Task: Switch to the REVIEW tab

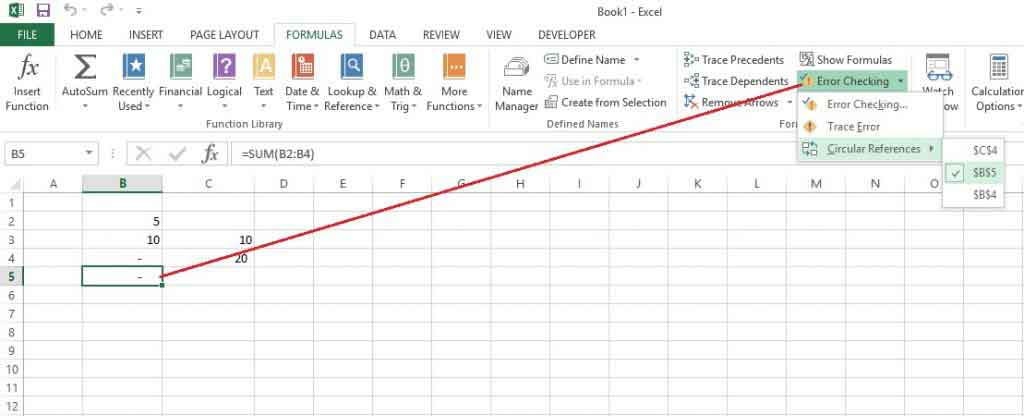Action: [441, 35]
